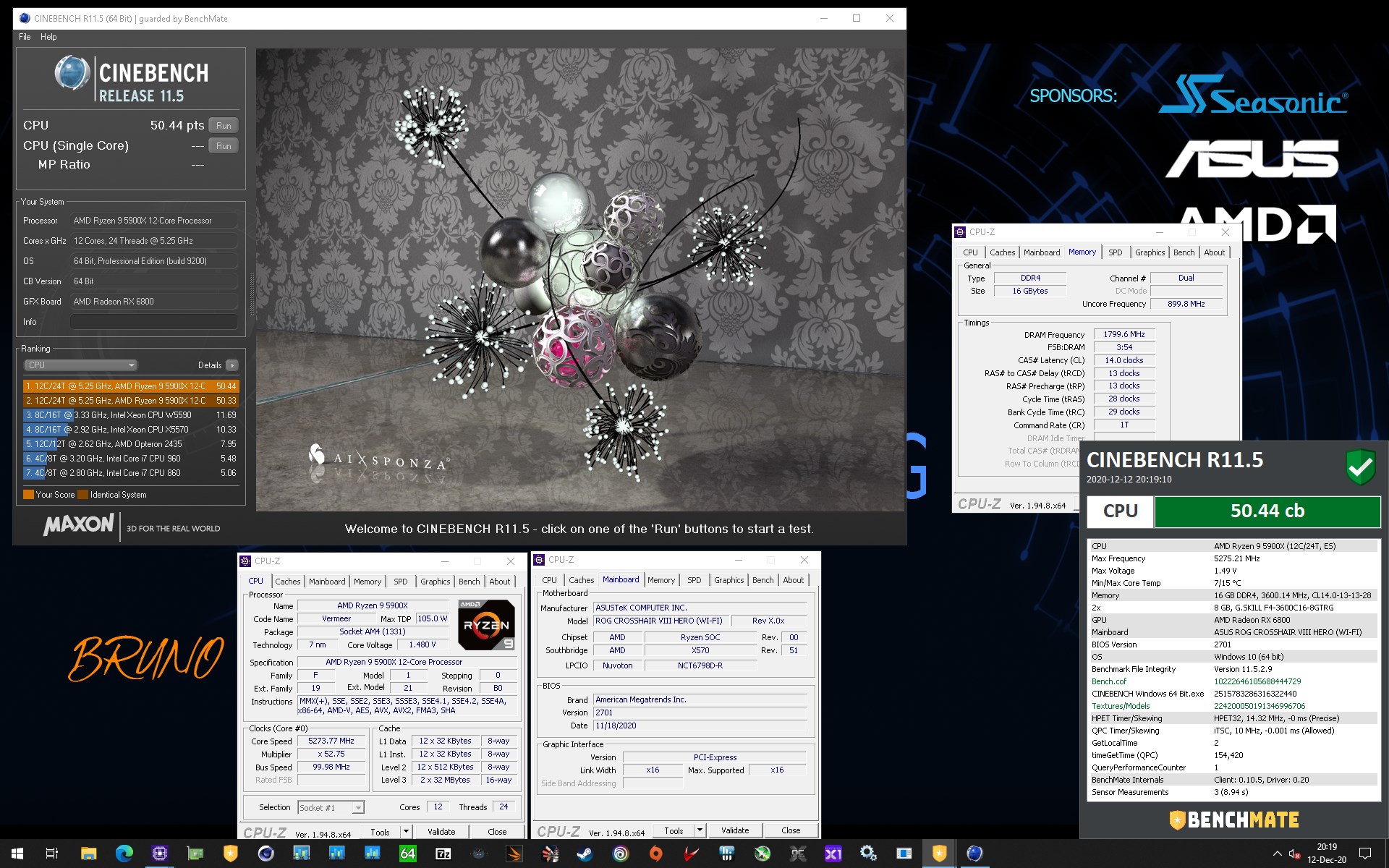Run the CPU (Single Core) test

pos(224,145)
